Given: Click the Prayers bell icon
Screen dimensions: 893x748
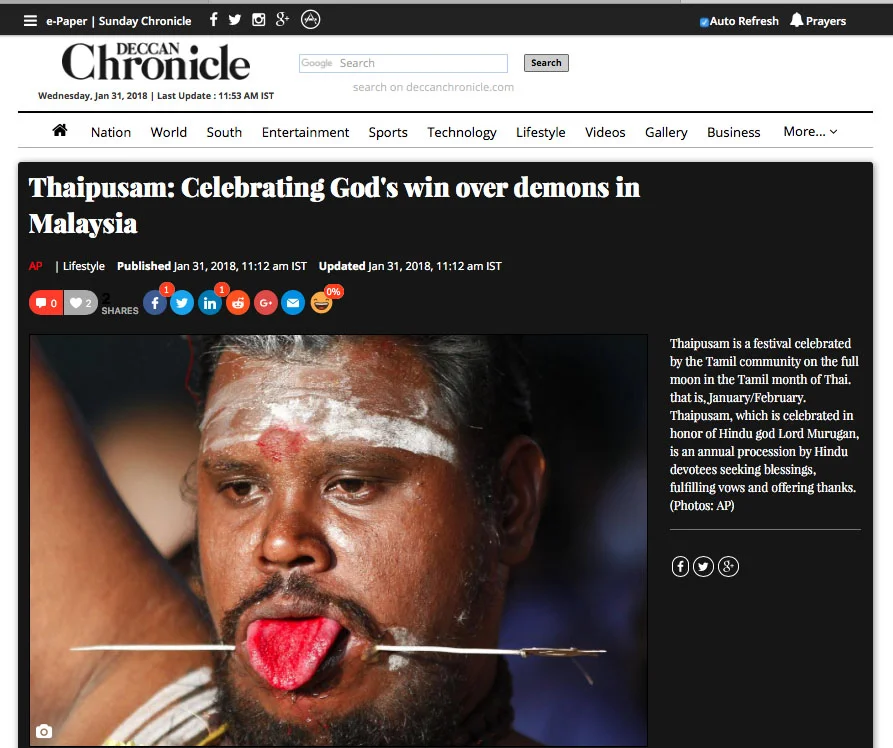Looking at the screenshot, I should point(796,20).
